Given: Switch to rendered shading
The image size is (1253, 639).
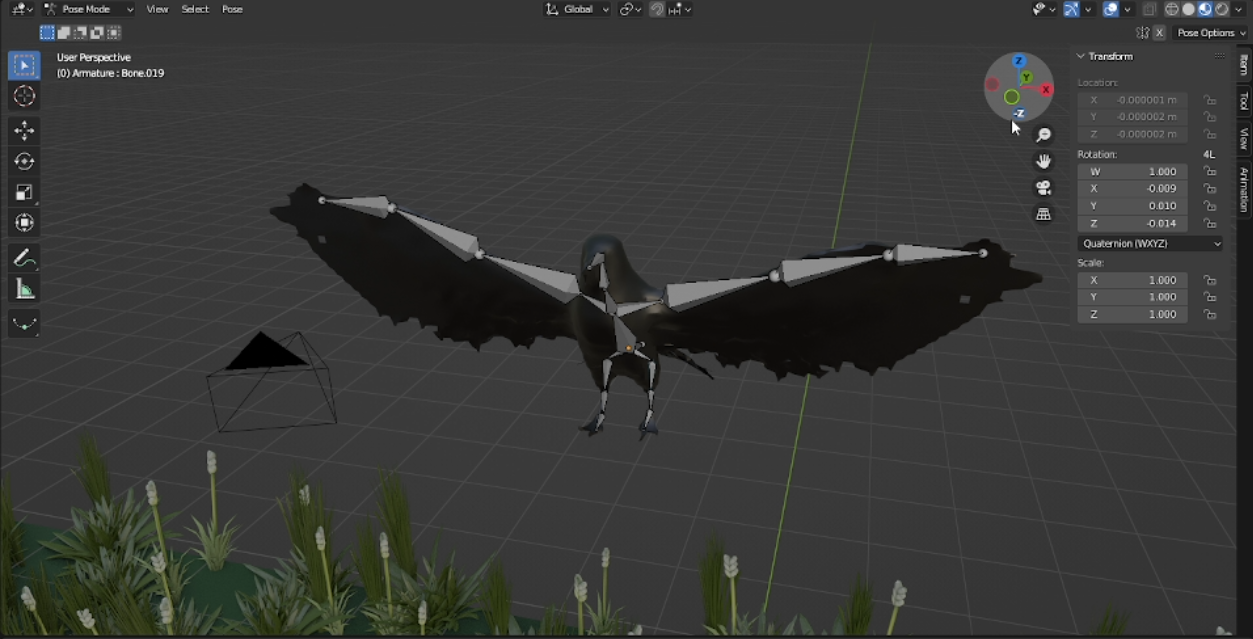Looking at the screenshot, I should [1221, 9].
